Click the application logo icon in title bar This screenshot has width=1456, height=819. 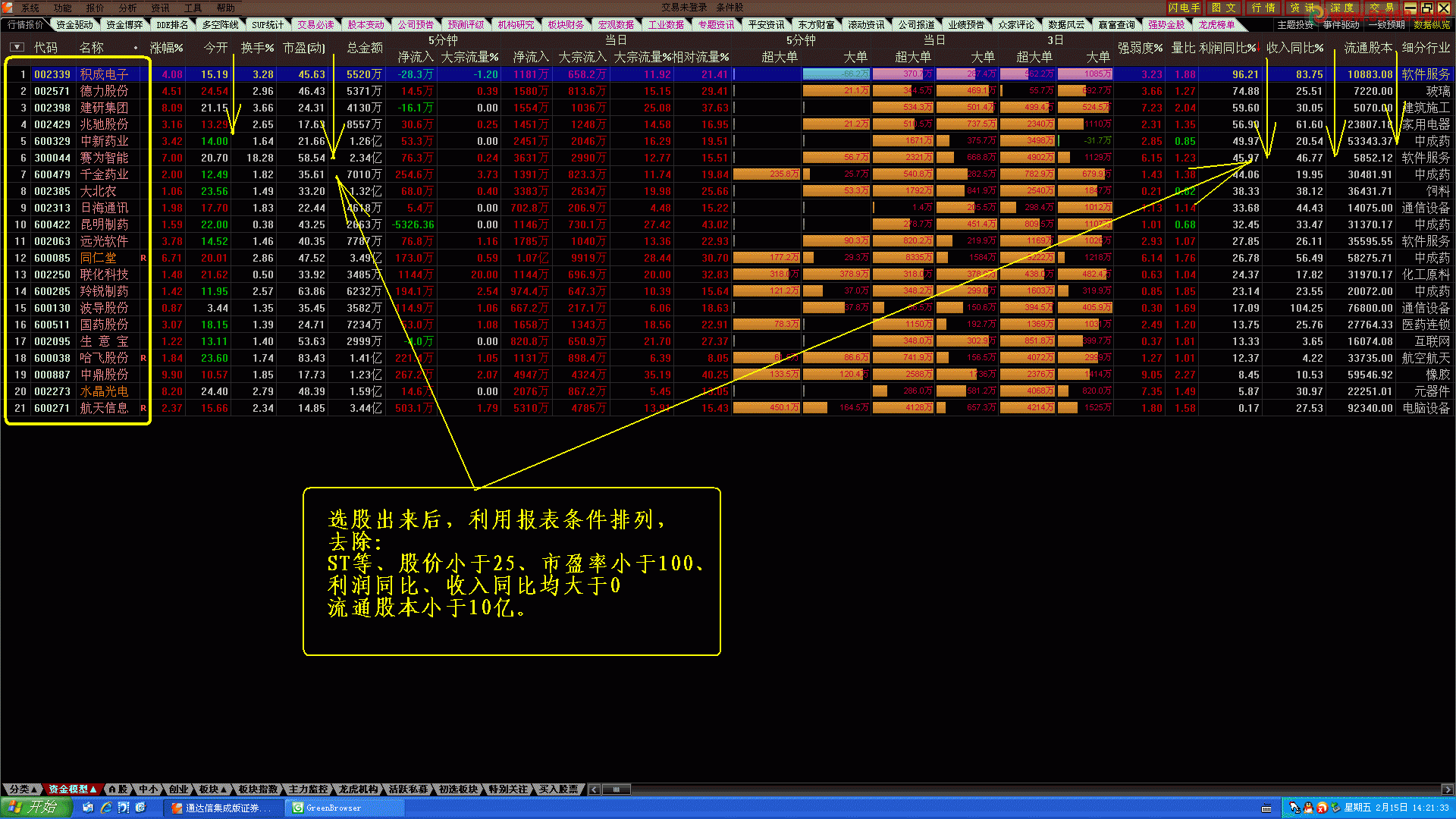[8, 8]
